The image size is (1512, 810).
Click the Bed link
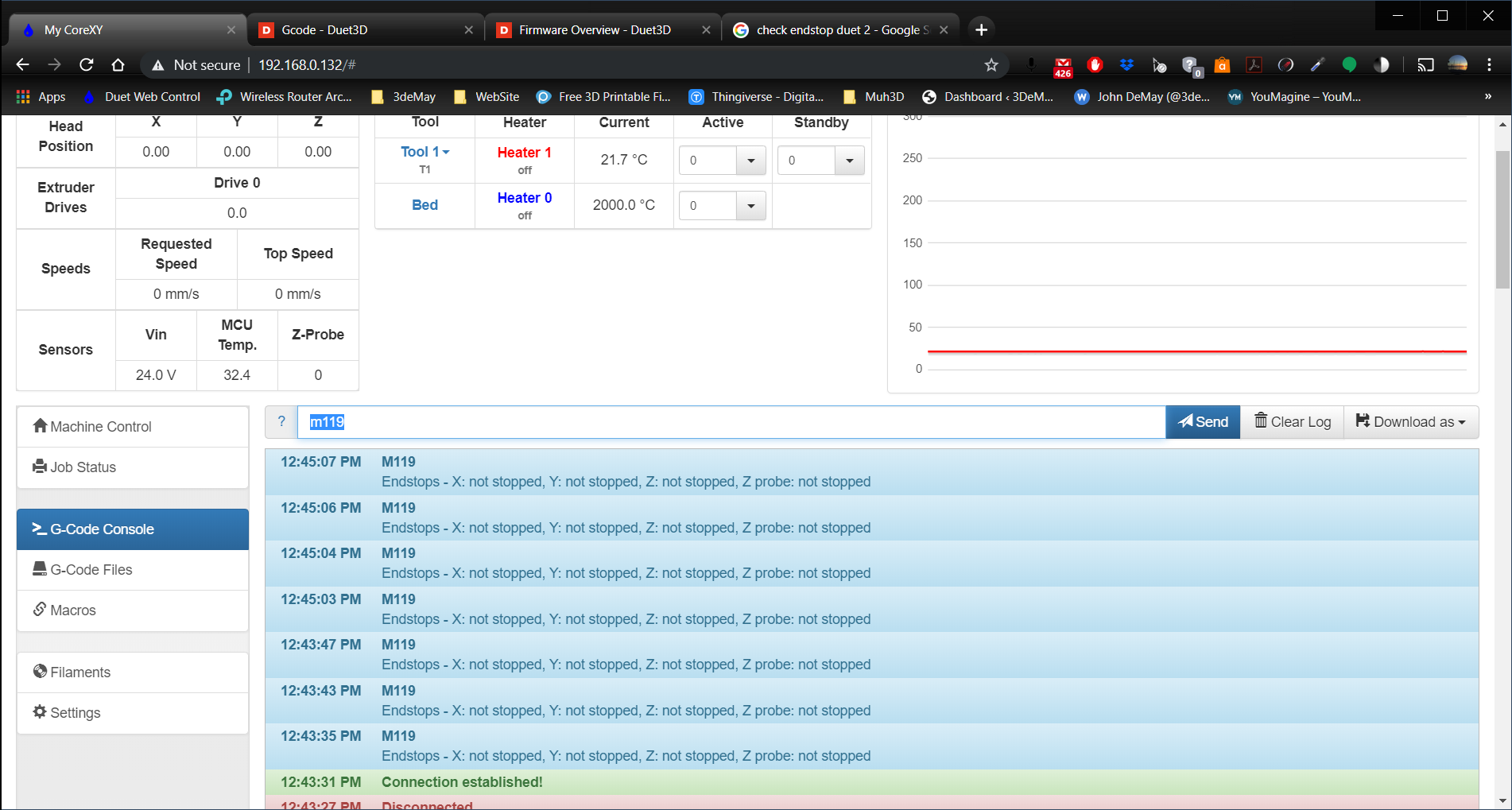[425, 205]
